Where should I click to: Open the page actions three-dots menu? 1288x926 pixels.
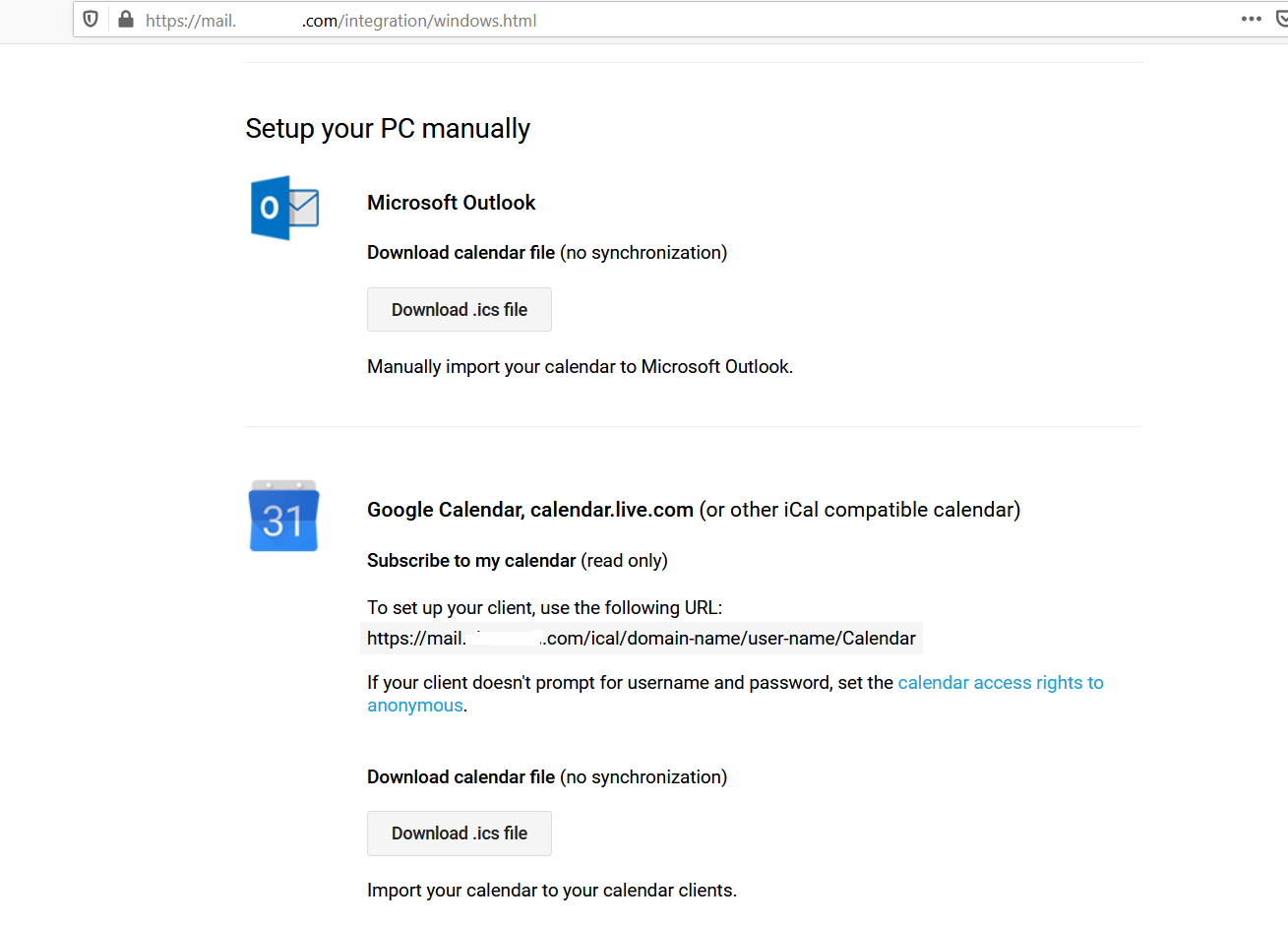1251,19
